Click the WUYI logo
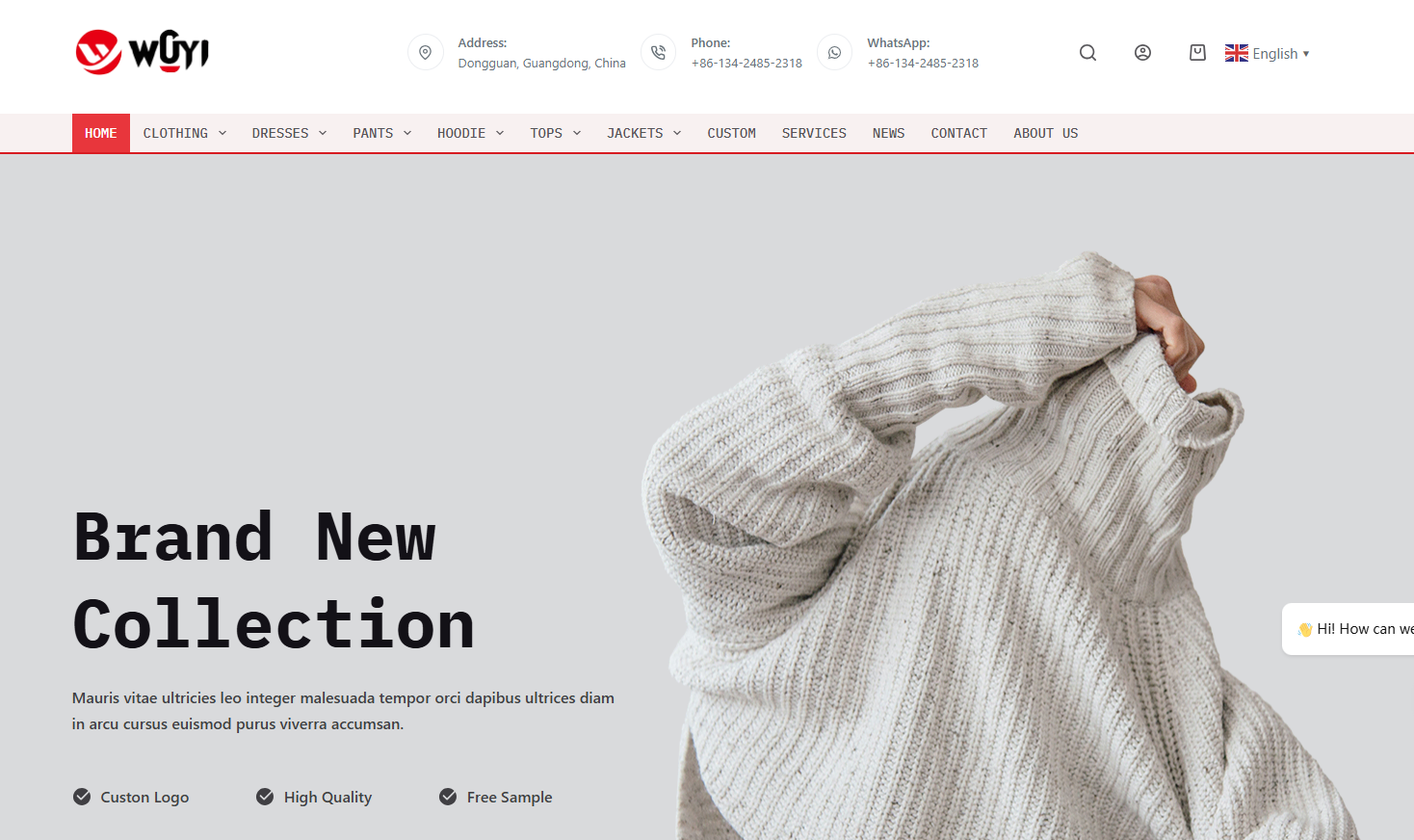 143,52
